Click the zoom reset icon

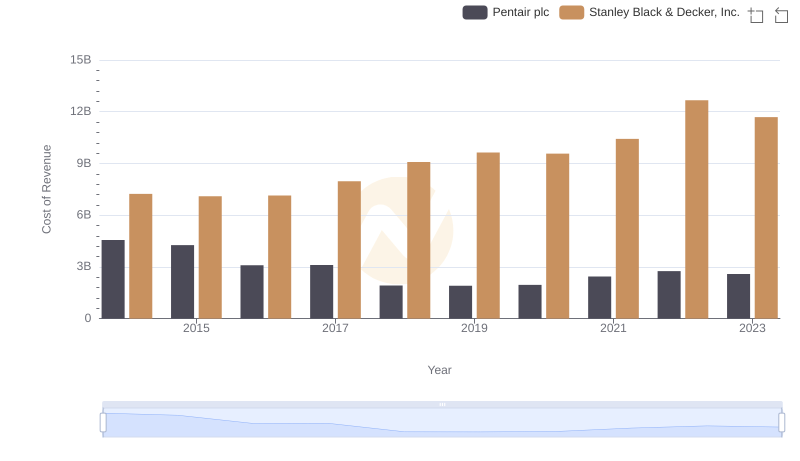[x=781, y=15]
